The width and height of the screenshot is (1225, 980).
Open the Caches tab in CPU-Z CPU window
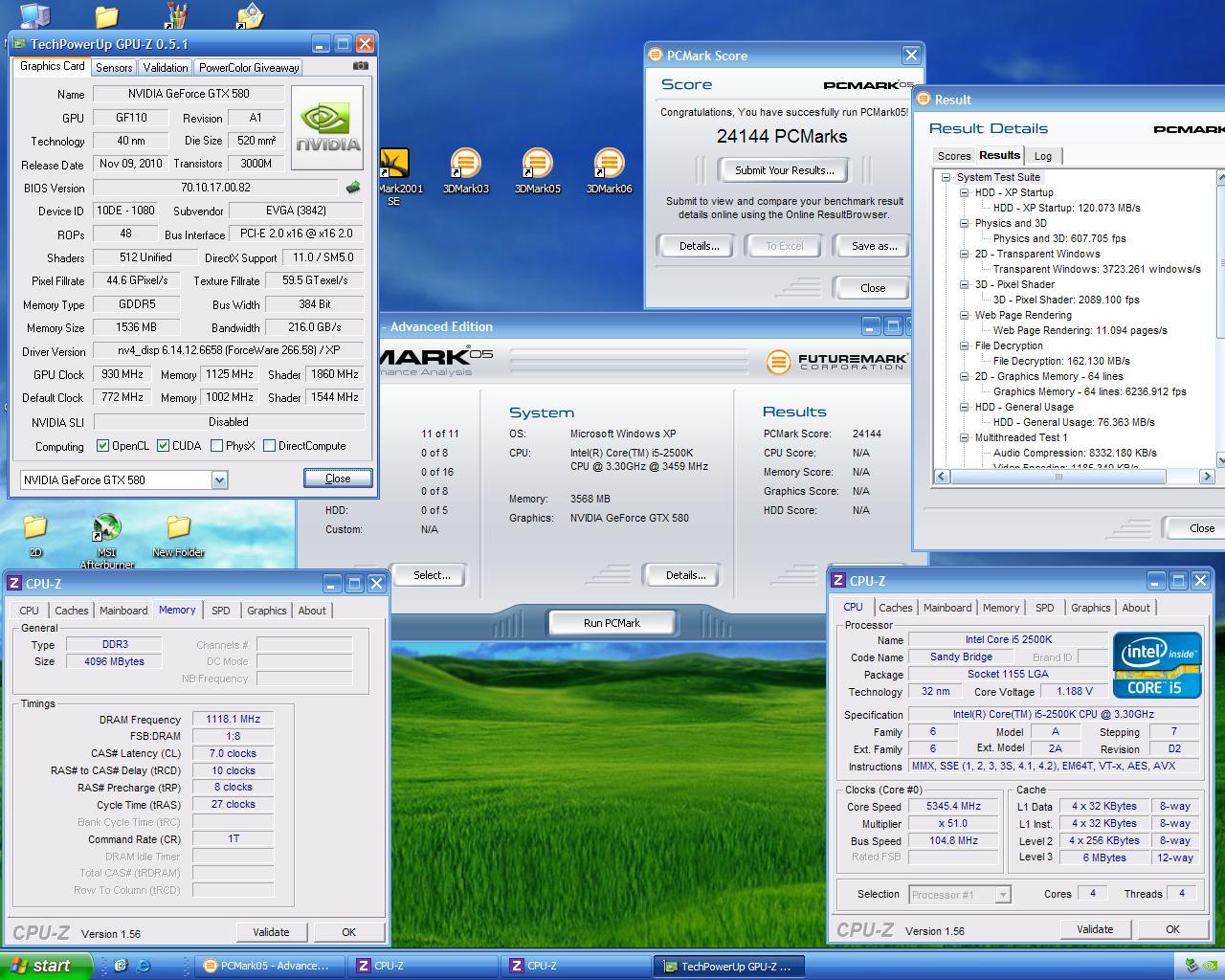click(896, 608)
